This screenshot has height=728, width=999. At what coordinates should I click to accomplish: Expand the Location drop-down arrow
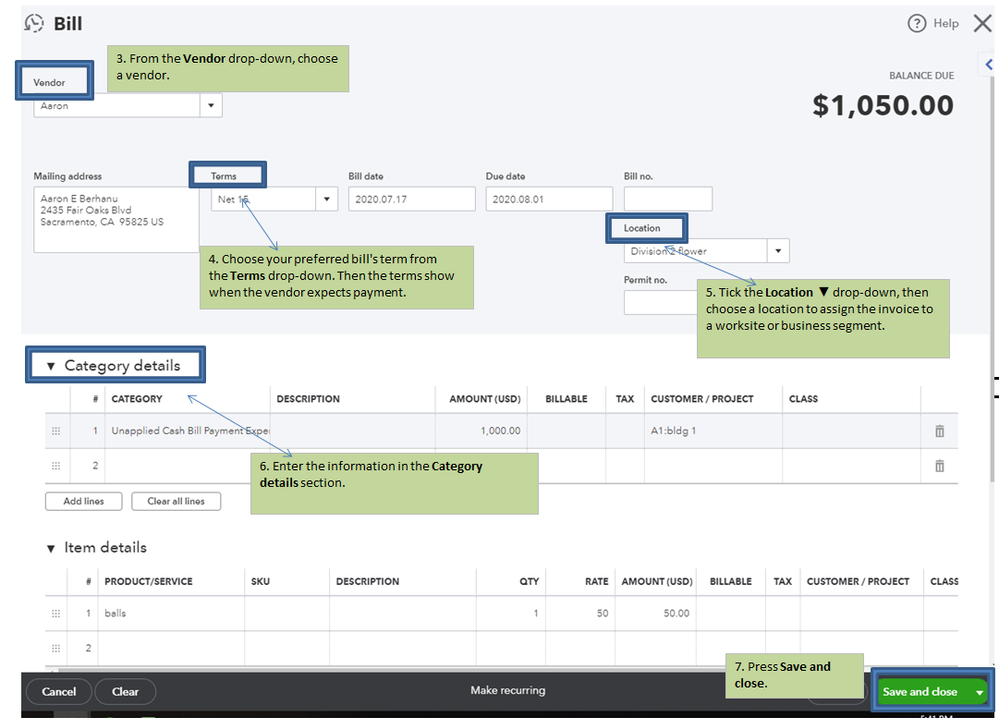[779, 251]
